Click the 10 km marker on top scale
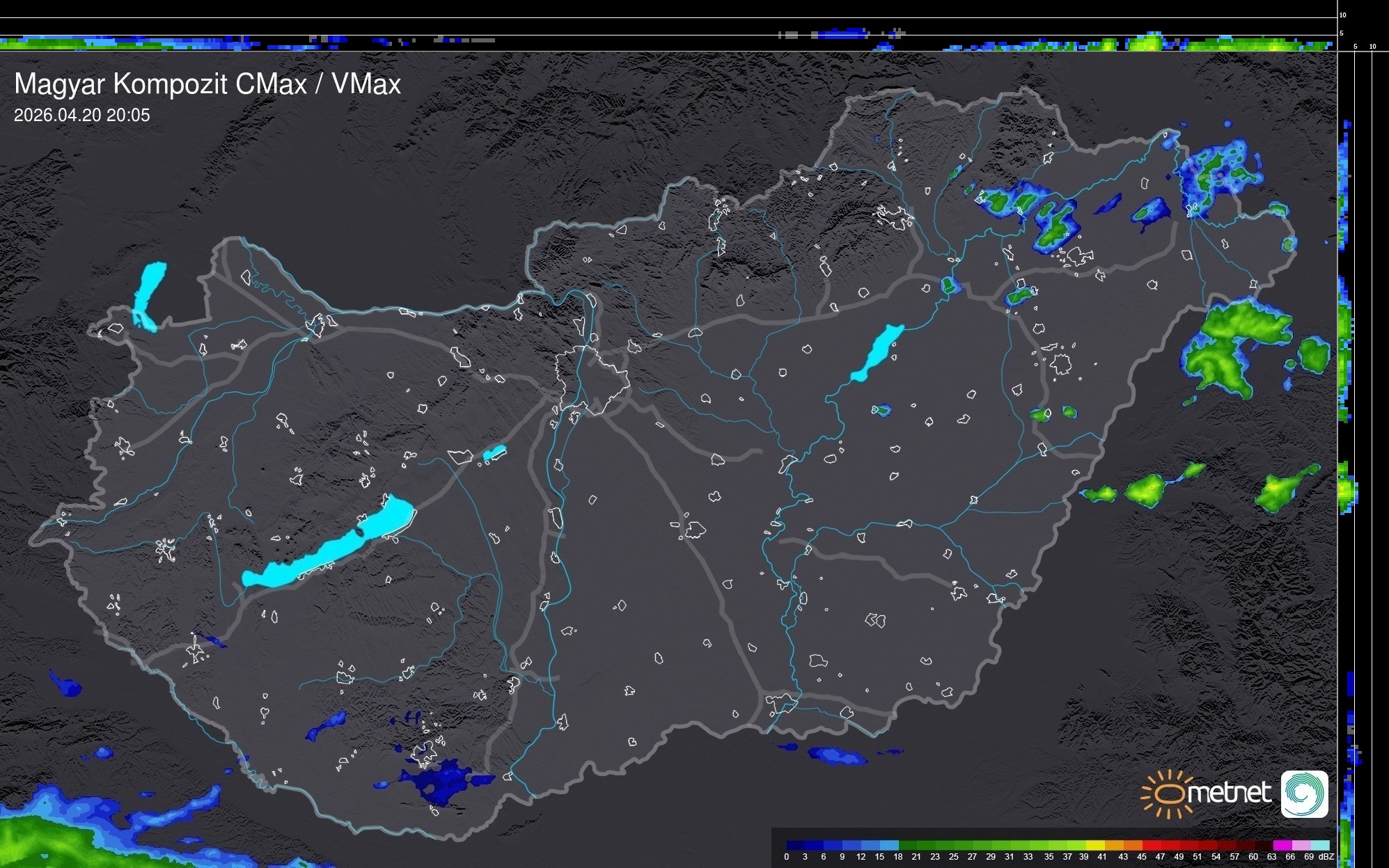The image size is (1389, 868). coord(1343,15)
